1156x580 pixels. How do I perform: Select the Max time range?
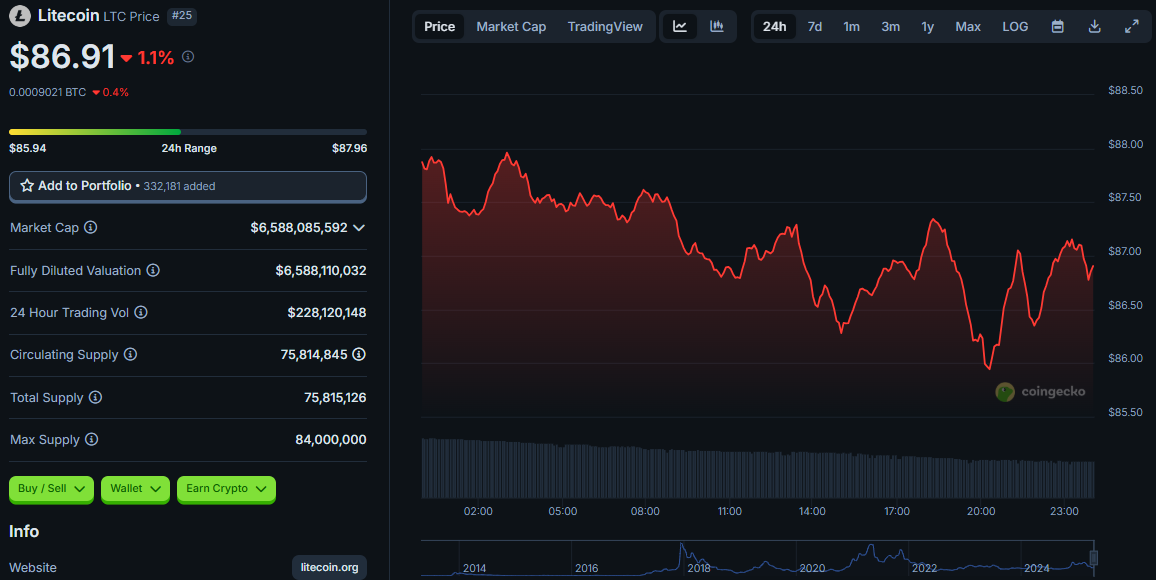[x=968, y=27]
